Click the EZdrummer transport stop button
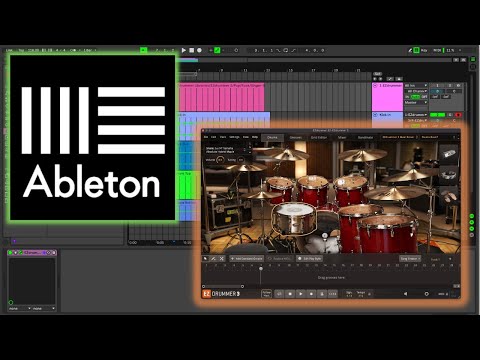This screenshot has width=480, height=360. (290, 294)
